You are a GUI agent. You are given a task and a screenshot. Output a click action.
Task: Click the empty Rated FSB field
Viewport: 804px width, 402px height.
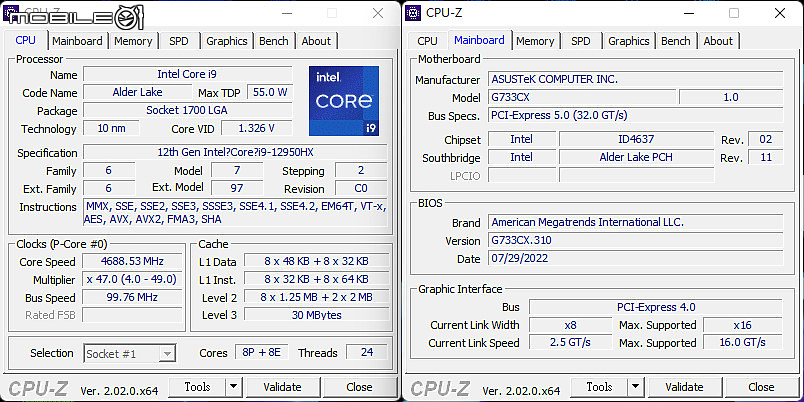point(132,315)
